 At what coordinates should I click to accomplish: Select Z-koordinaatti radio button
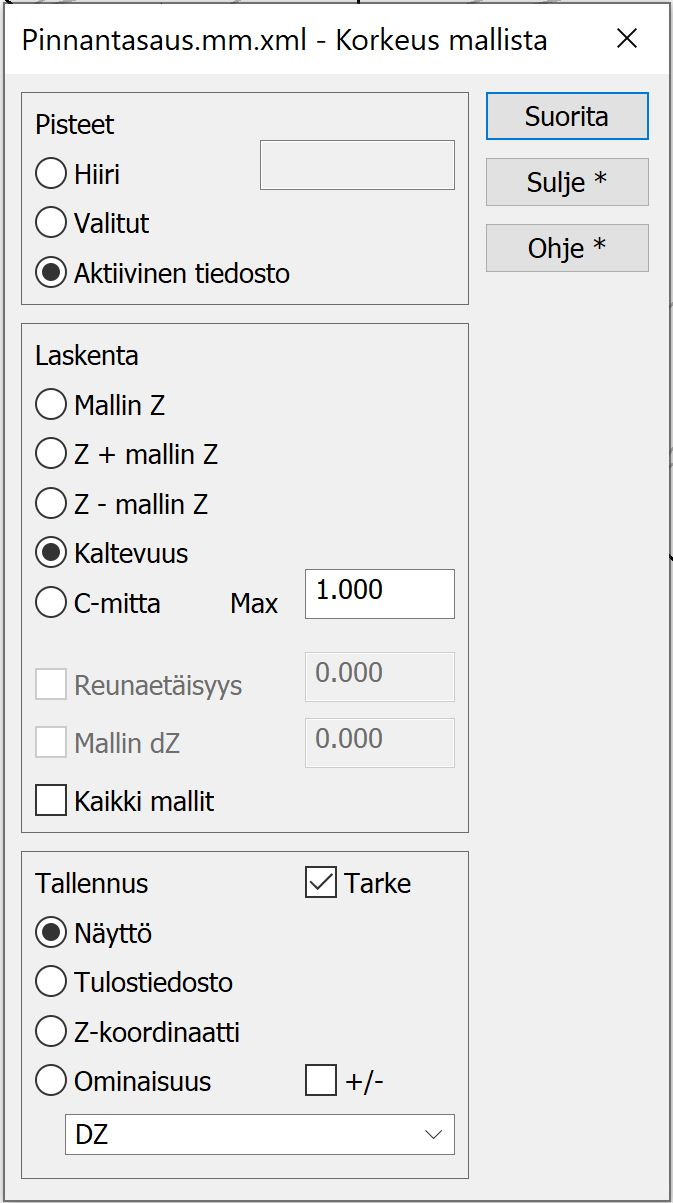(51, 1032)
